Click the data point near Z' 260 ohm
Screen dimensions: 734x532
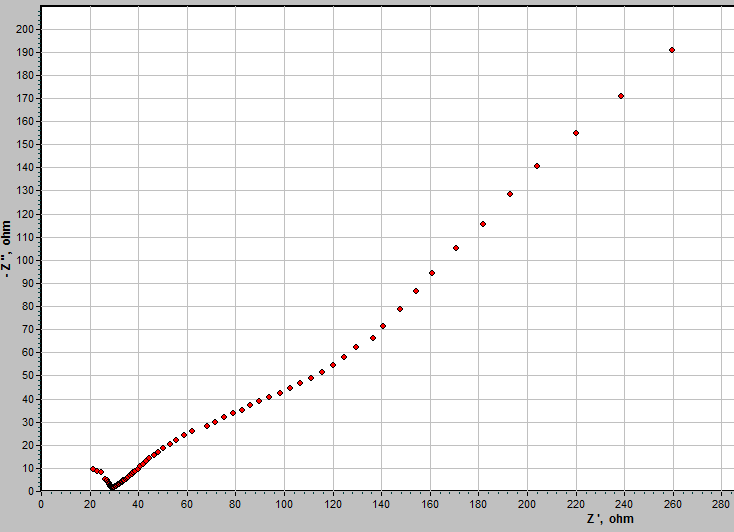coord(672,50)
